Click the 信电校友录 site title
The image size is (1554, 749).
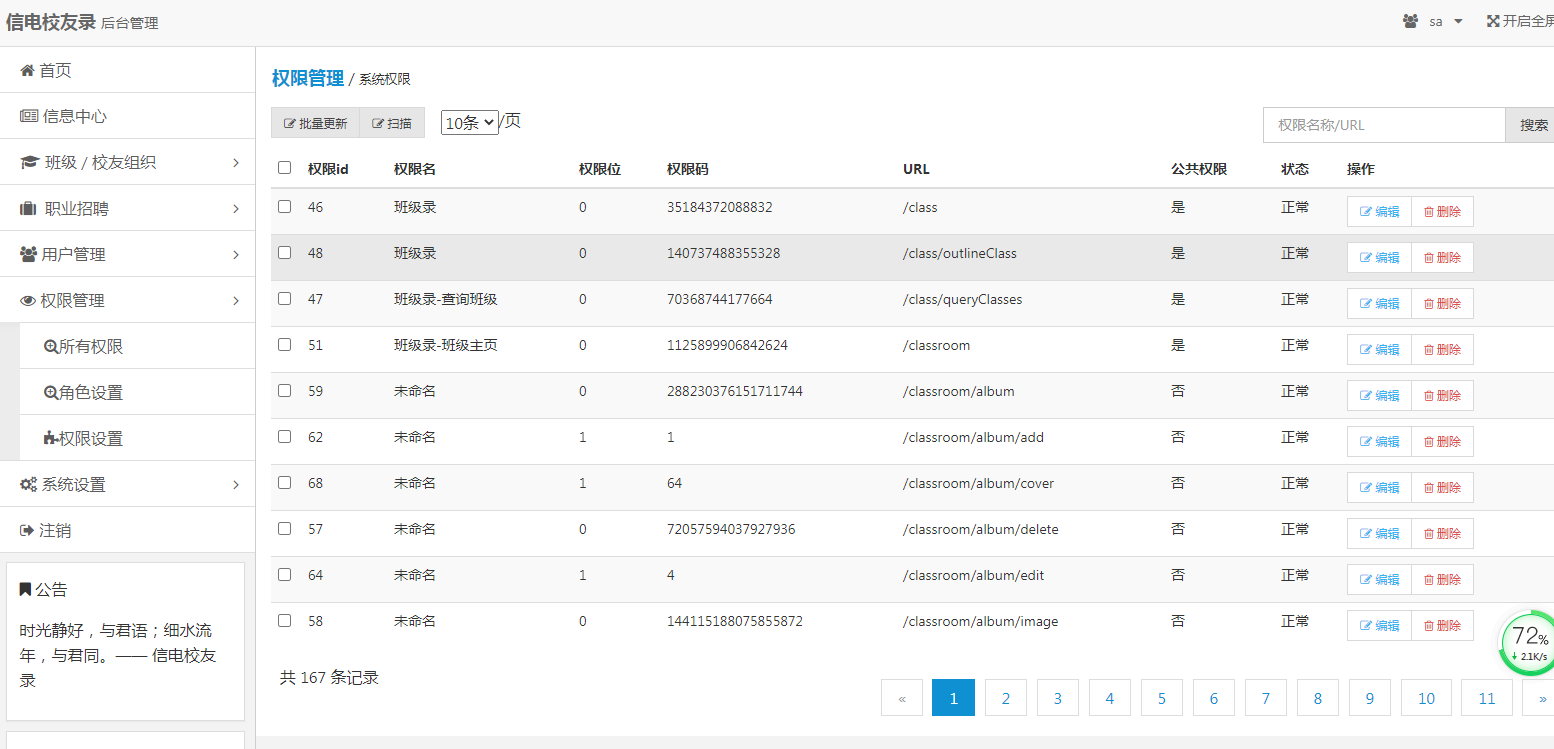[x=51, y=21]
